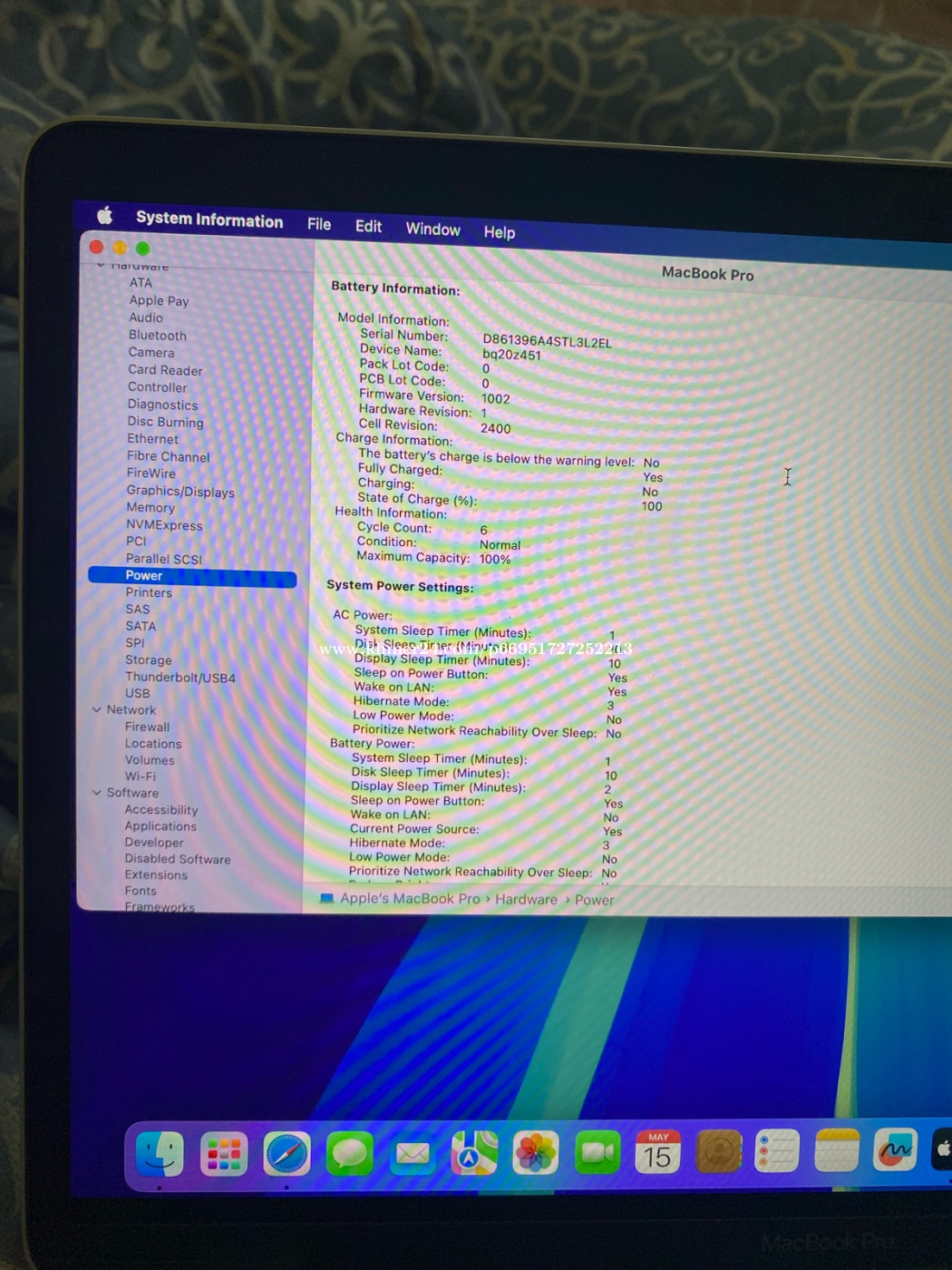Image resolution: width=952 pixels, height=1270 pixels.
Task: Select Bluetooth in the sidebar
Action: coord(158,335)
